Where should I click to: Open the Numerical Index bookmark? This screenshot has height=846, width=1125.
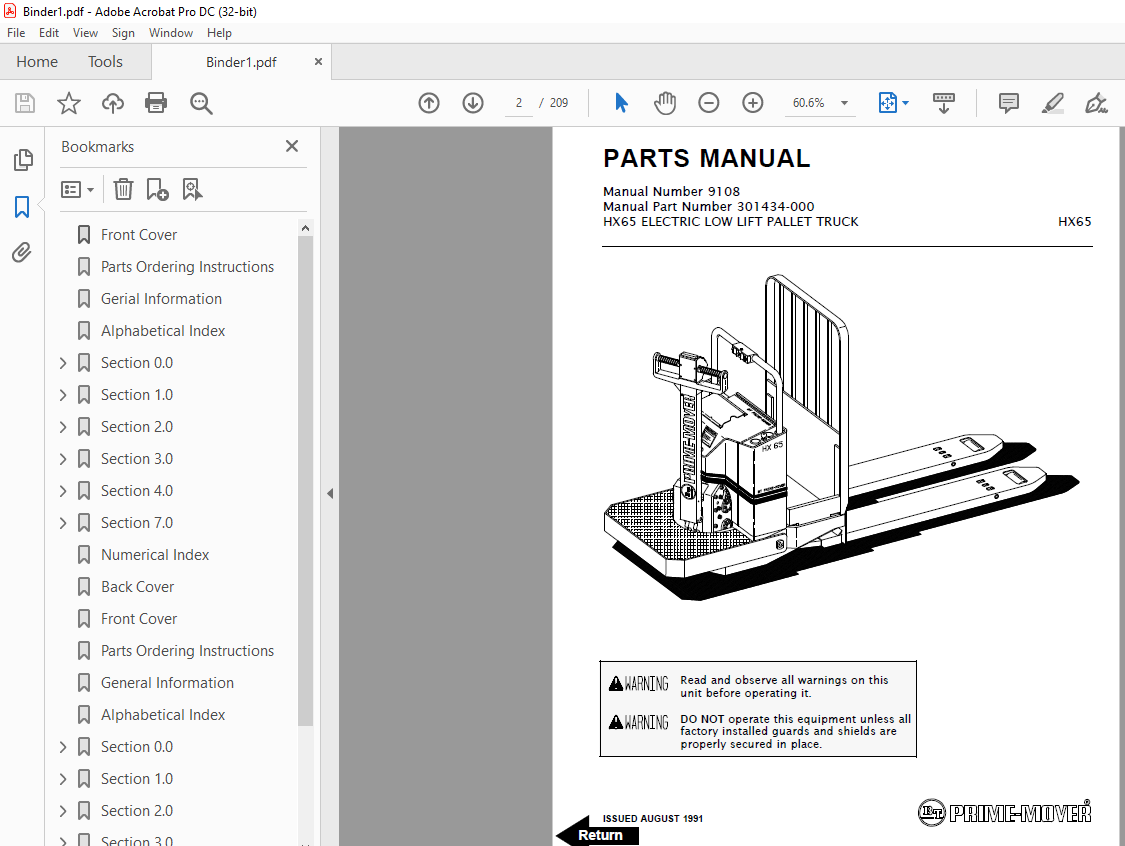point(155,555)
